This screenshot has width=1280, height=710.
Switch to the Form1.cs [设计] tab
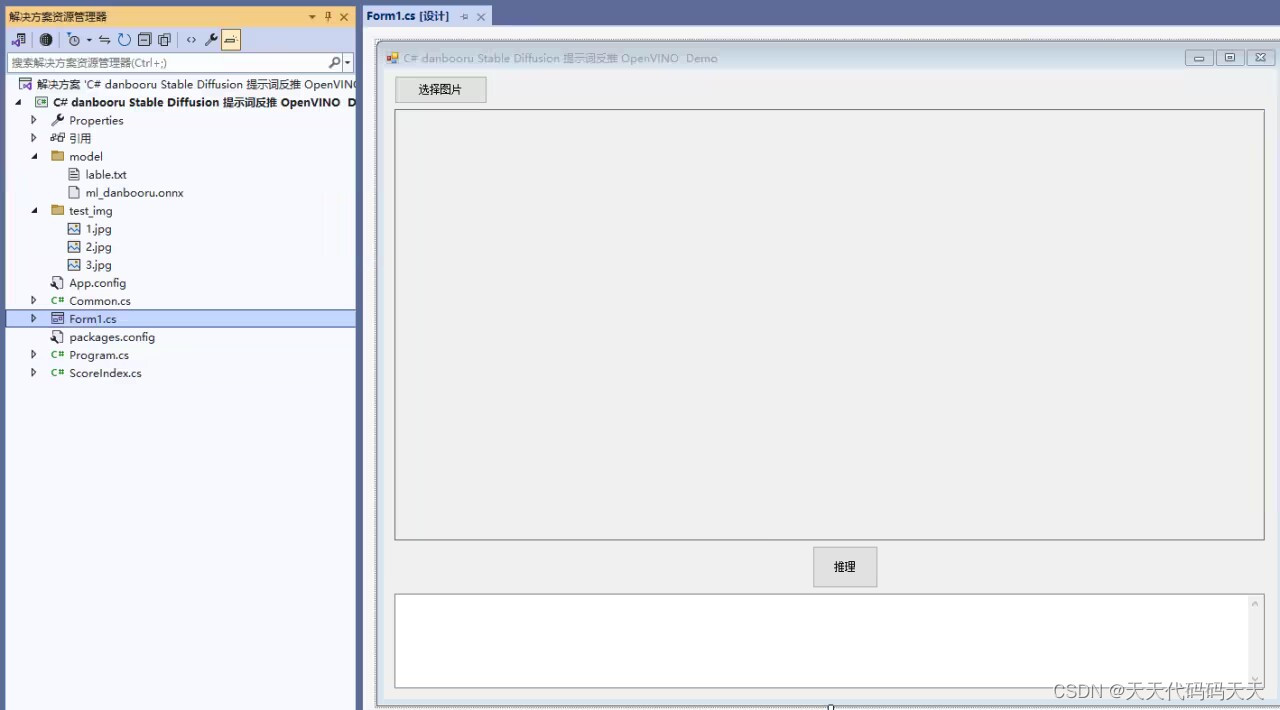(x=405, y=16)
